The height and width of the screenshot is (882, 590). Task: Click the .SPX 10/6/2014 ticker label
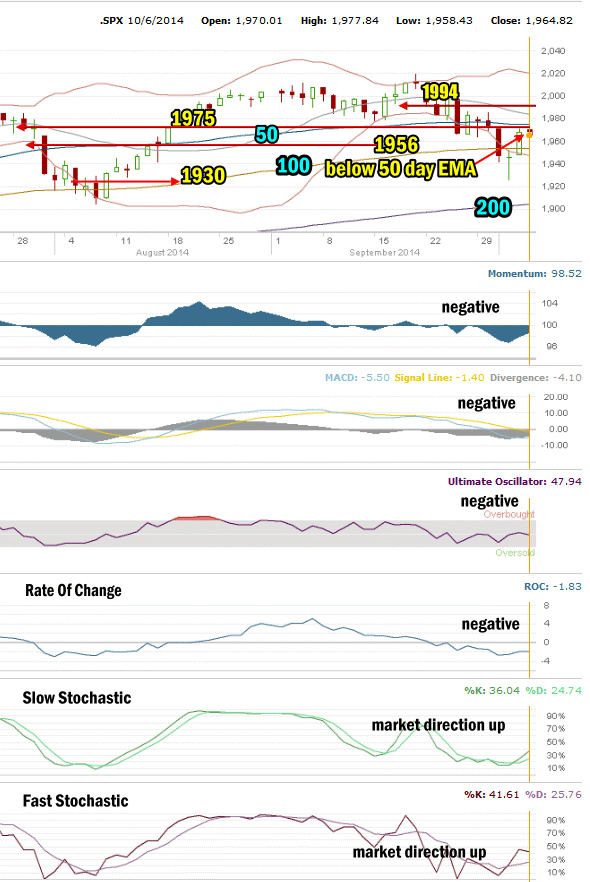pos(142,21)
